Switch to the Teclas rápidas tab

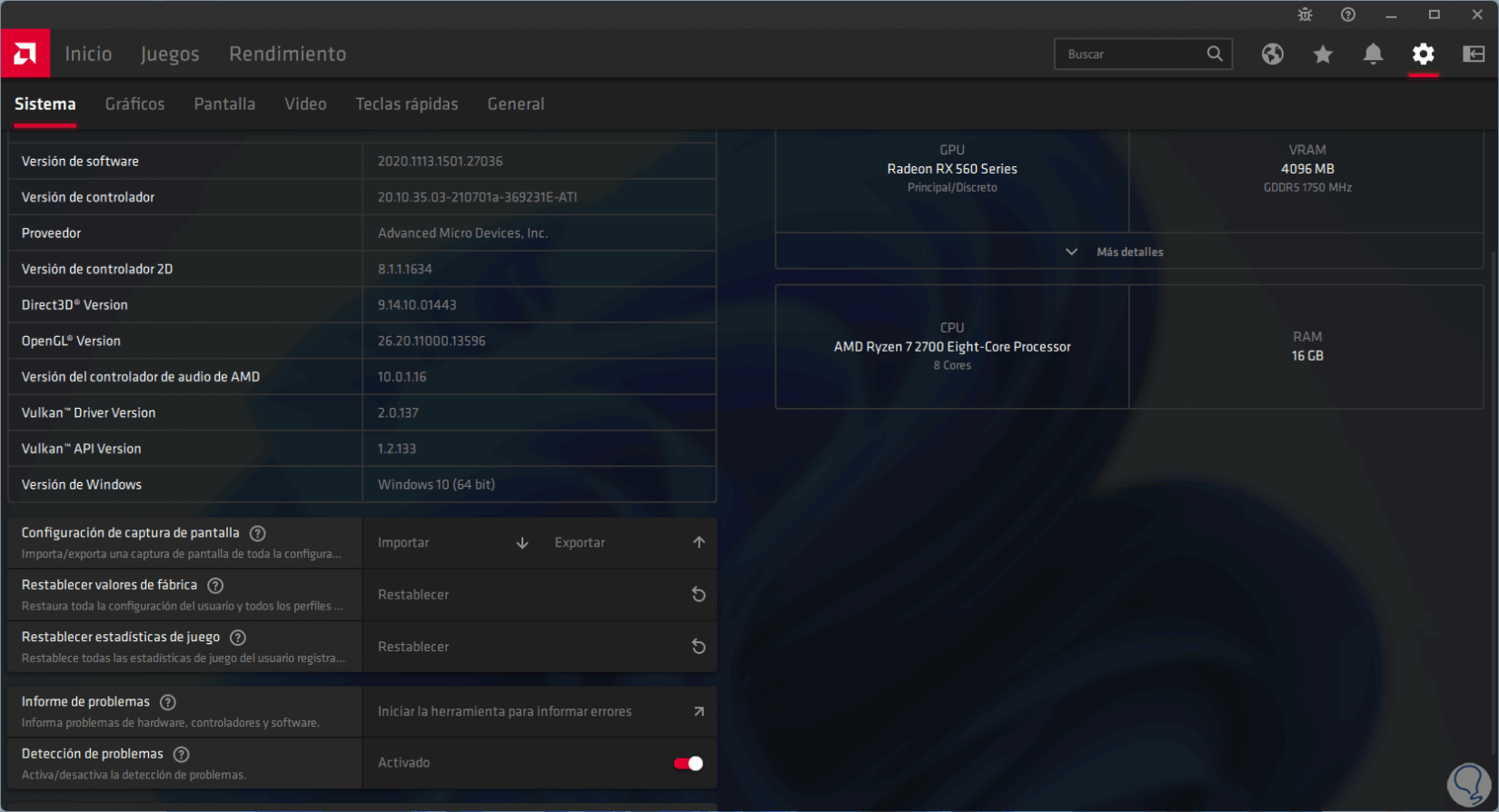point(407,104)
